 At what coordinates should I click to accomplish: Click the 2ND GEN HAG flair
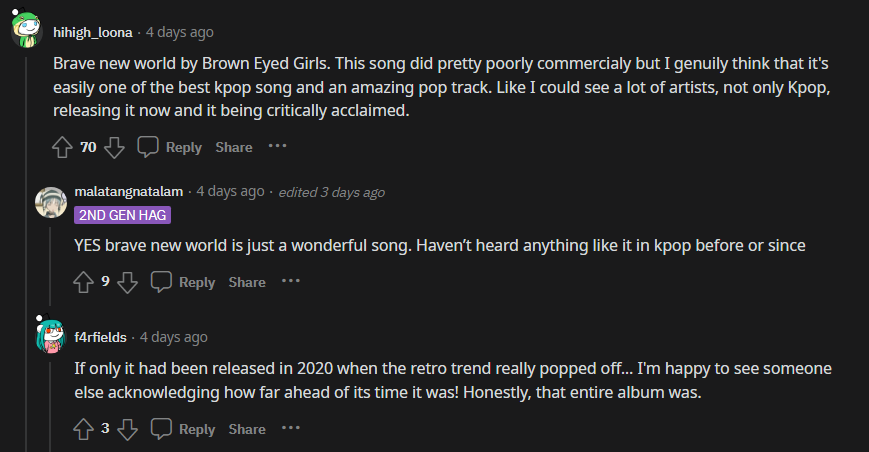point(123,214)
